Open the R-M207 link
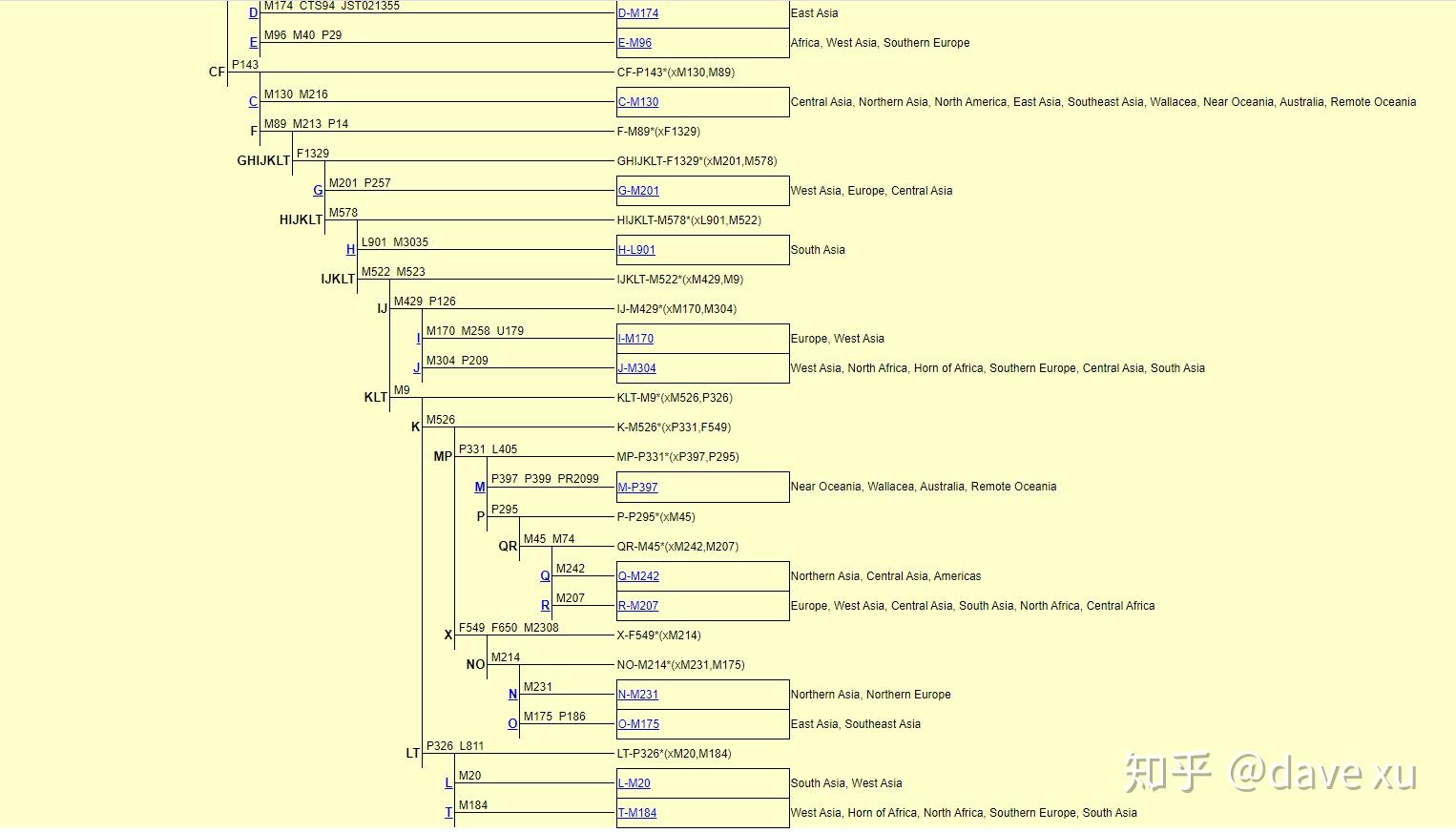This screenshot has width=1456, height=833. [x=638, y=606]
